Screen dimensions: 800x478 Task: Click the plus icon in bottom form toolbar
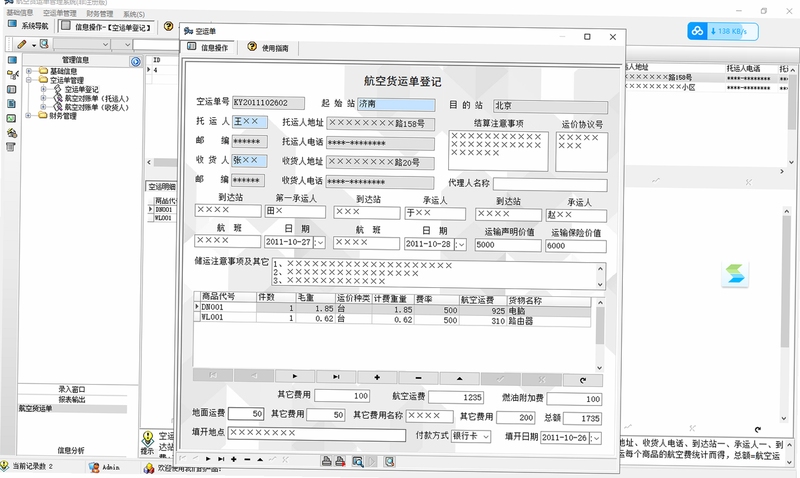[234, 459]
